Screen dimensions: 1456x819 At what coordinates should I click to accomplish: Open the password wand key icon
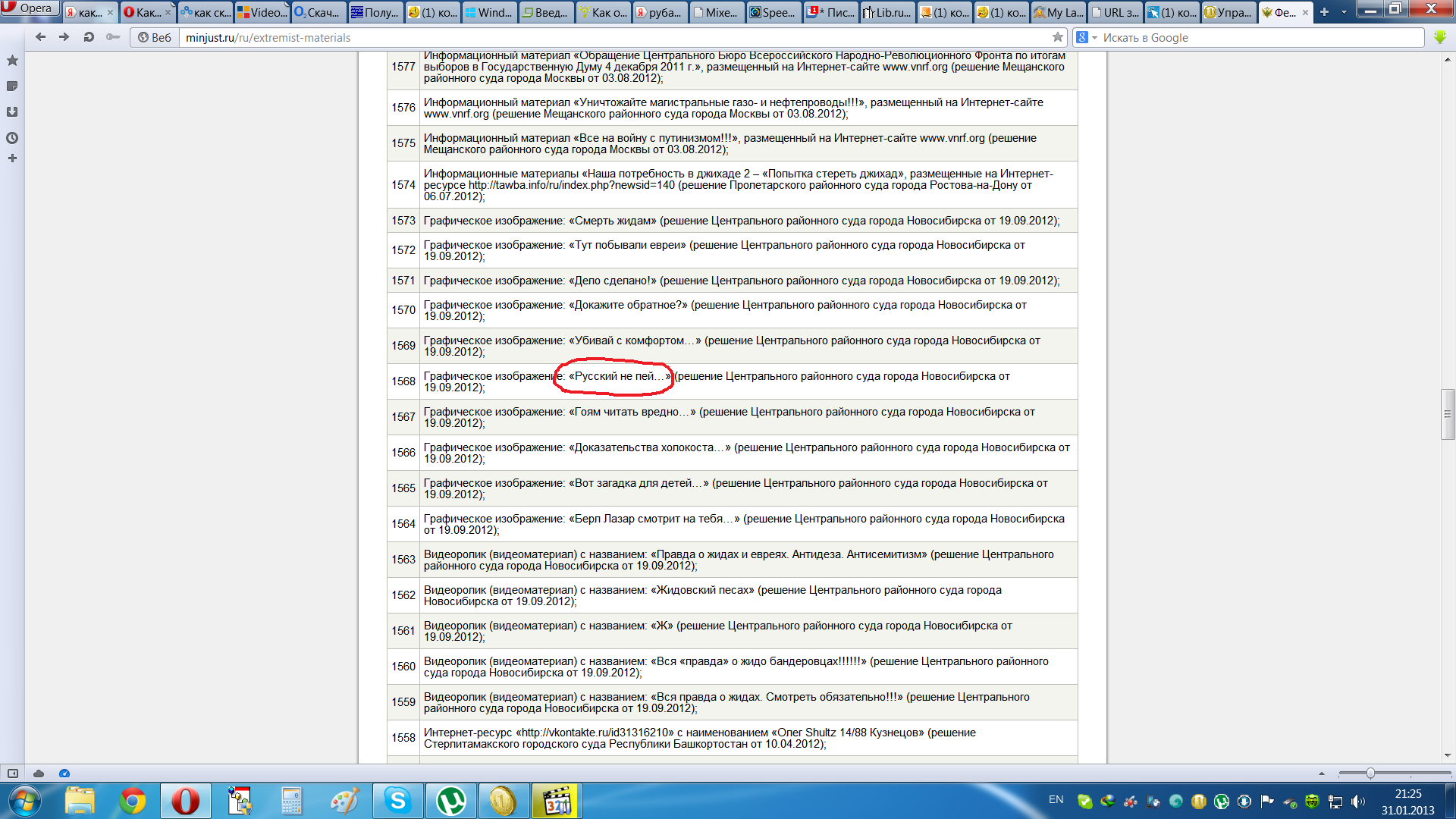pyautogui.click(x=113, y=37)
